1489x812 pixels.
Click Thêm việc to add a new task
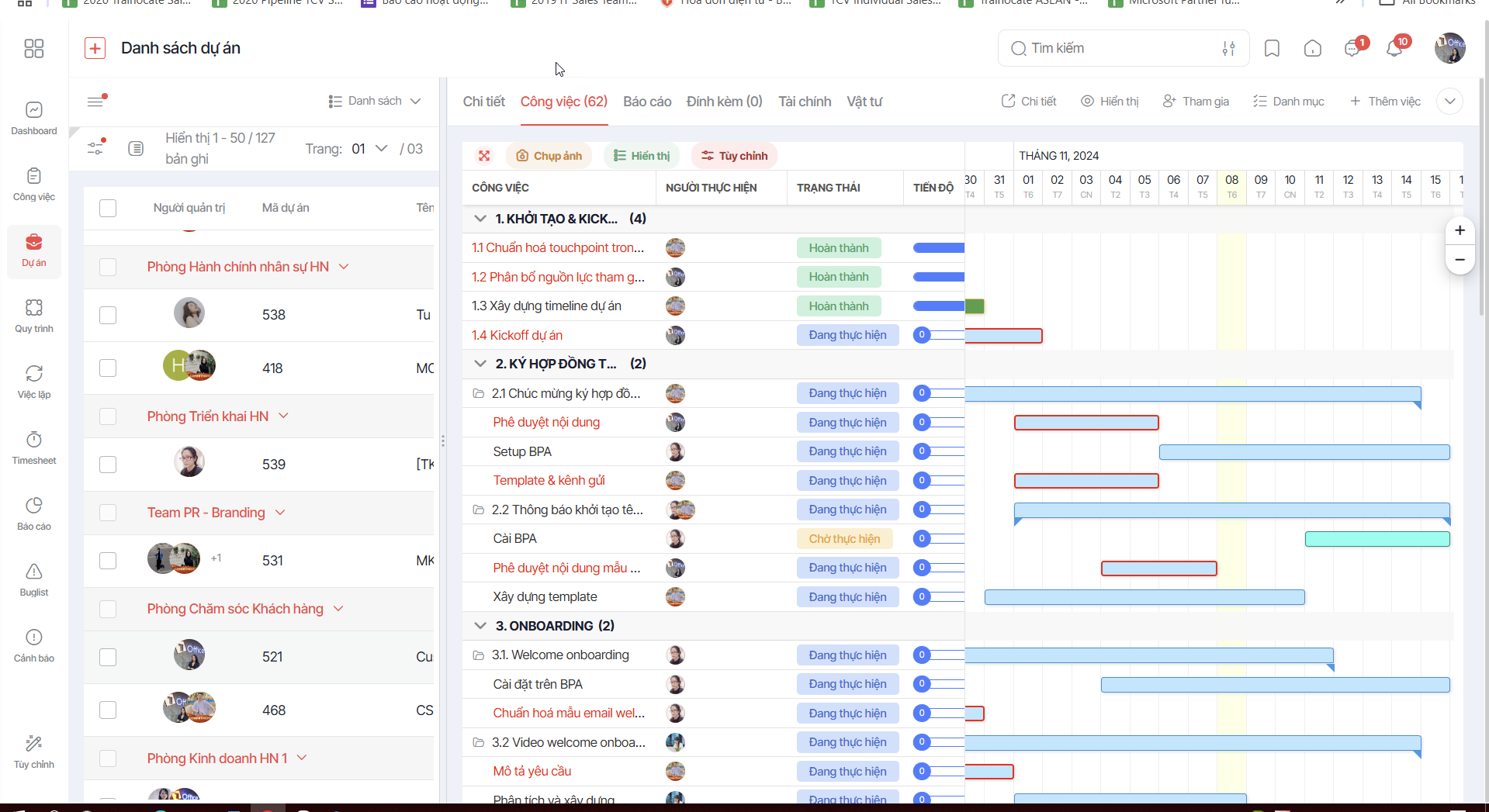pos(1386,101)
